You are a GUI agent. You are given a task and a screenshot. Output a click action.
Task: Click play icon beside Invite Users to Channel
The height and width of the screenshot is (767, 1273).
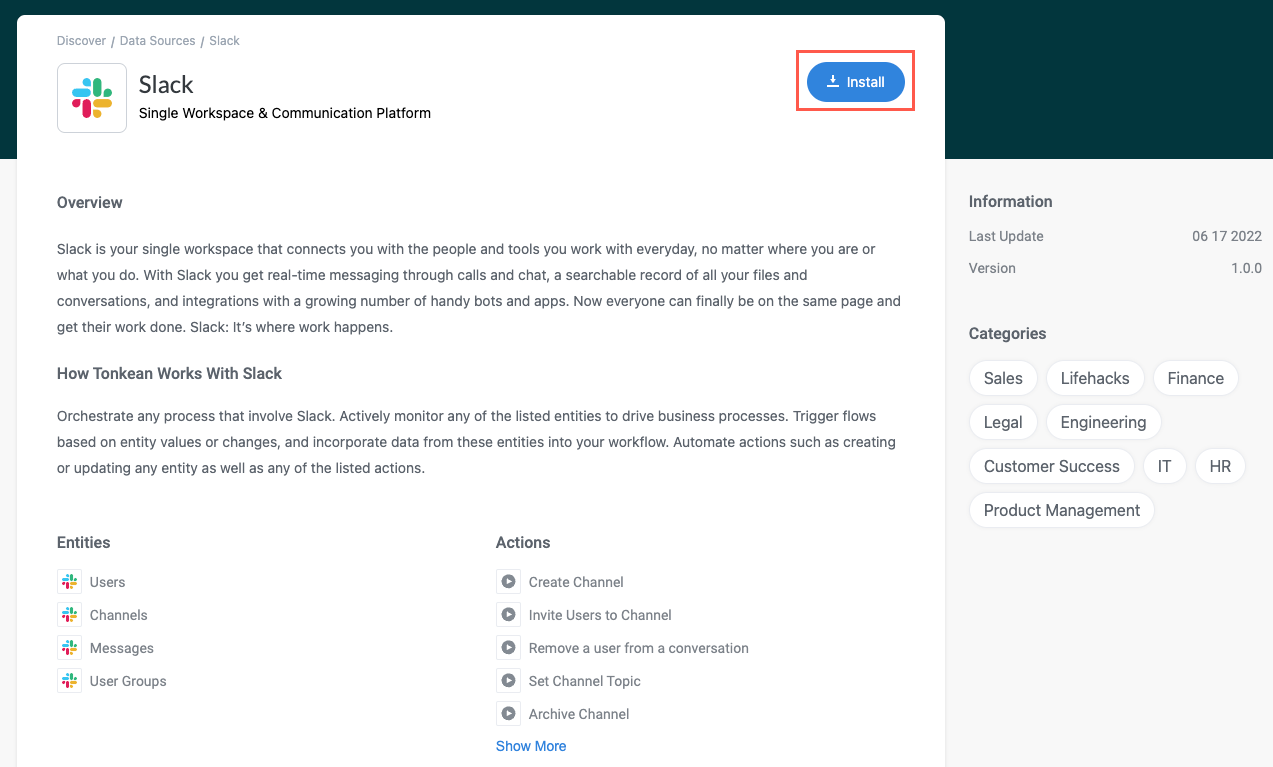pos(508,615)
